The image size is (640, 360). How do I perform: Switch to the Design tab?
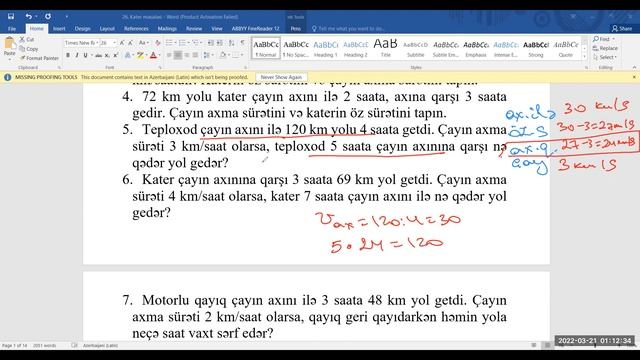(x=82, y=29)
